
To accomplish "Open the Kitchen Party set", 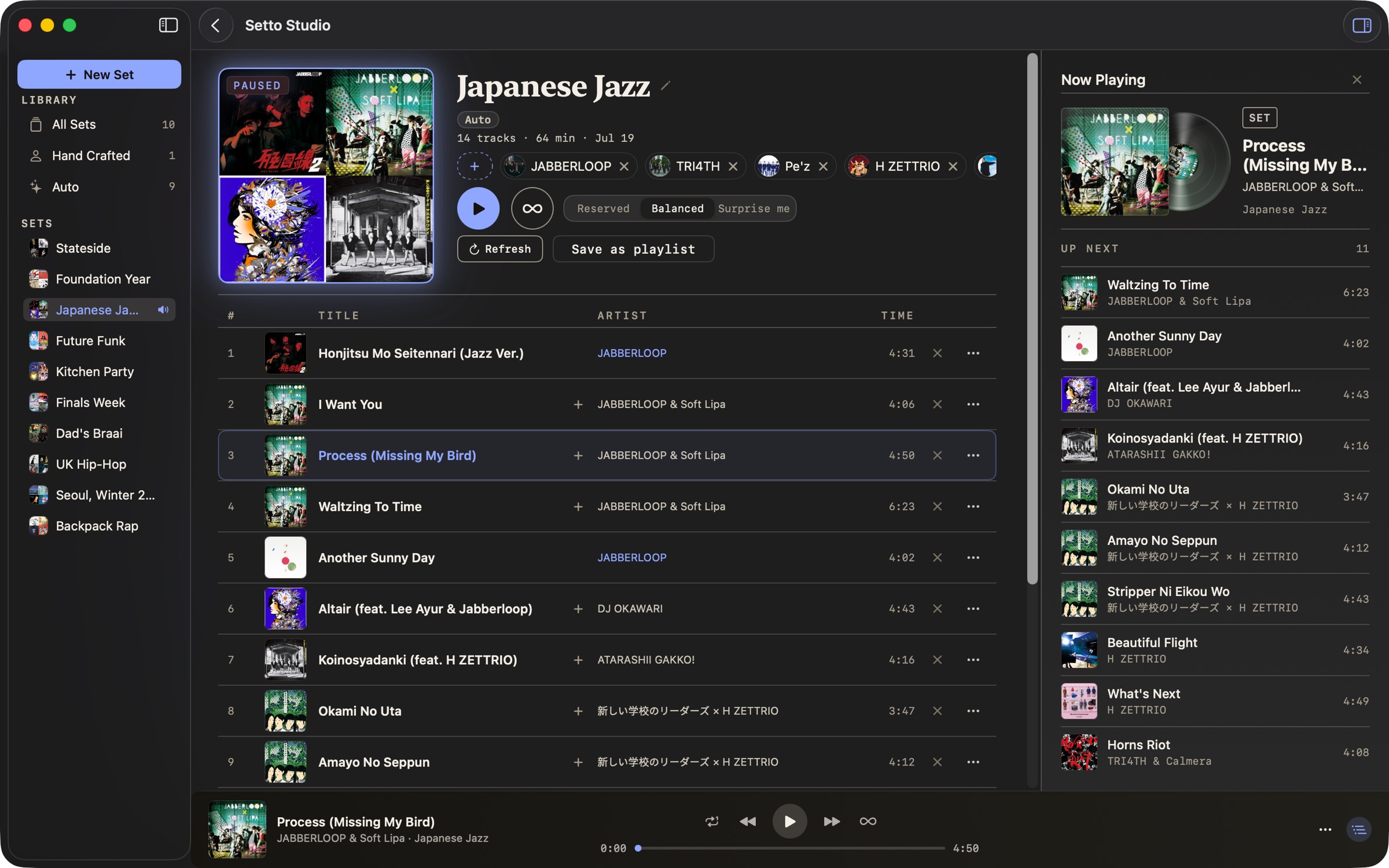I will point(99,372).
